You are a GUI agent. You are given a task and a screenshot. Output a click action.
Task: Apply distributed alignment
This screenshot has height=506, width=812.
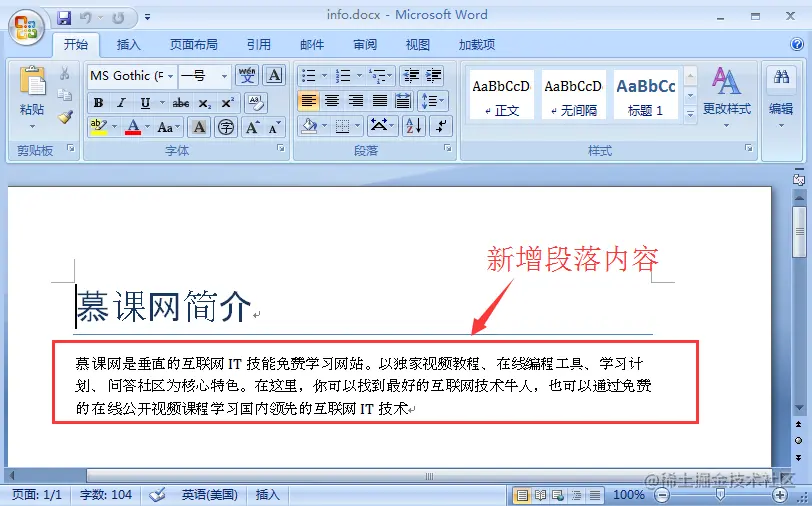(x=403, y=100)
